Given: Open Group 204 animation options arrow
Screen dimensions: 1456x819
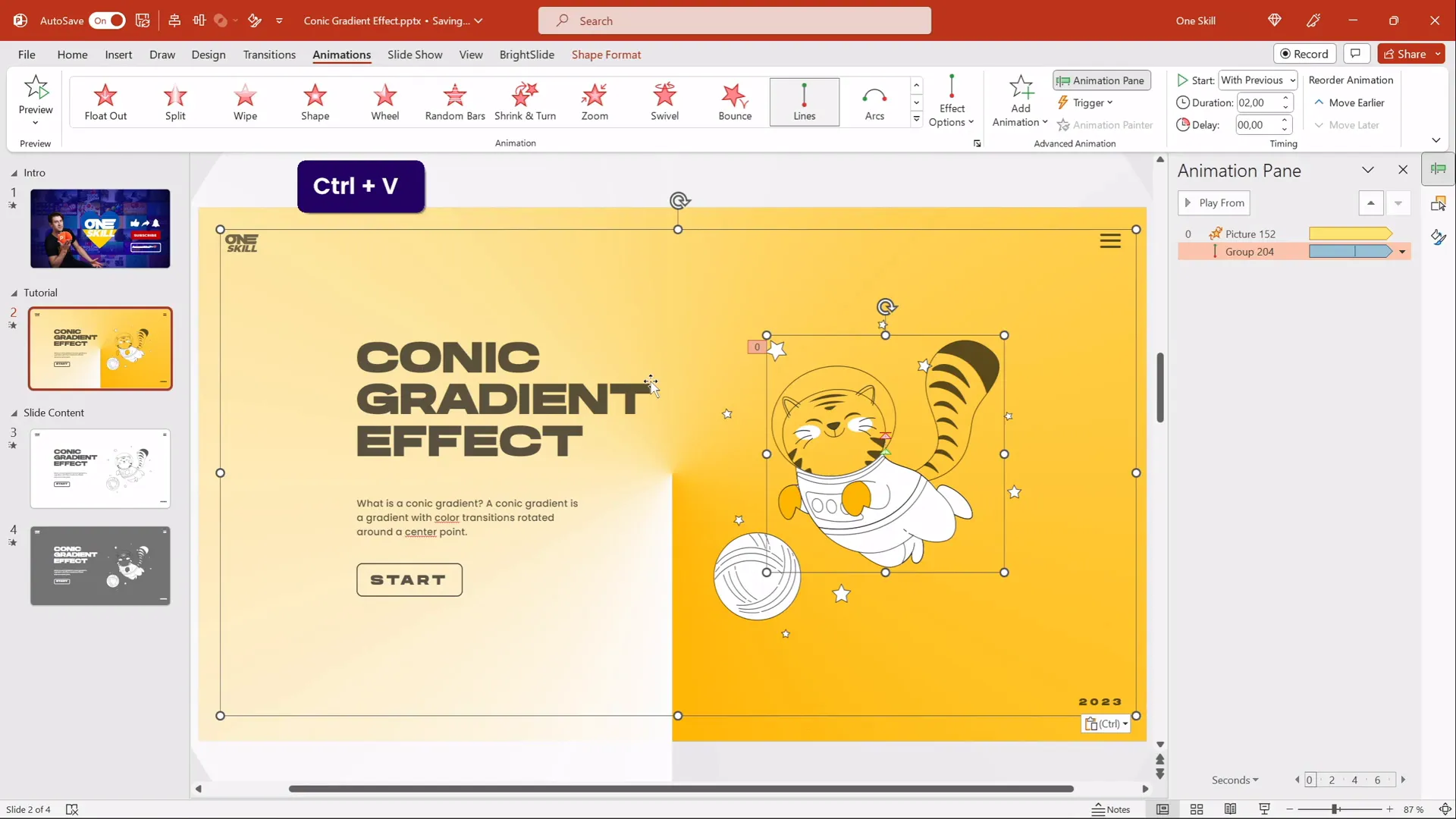Looking at the screenshot, I should coord(1402,252).
